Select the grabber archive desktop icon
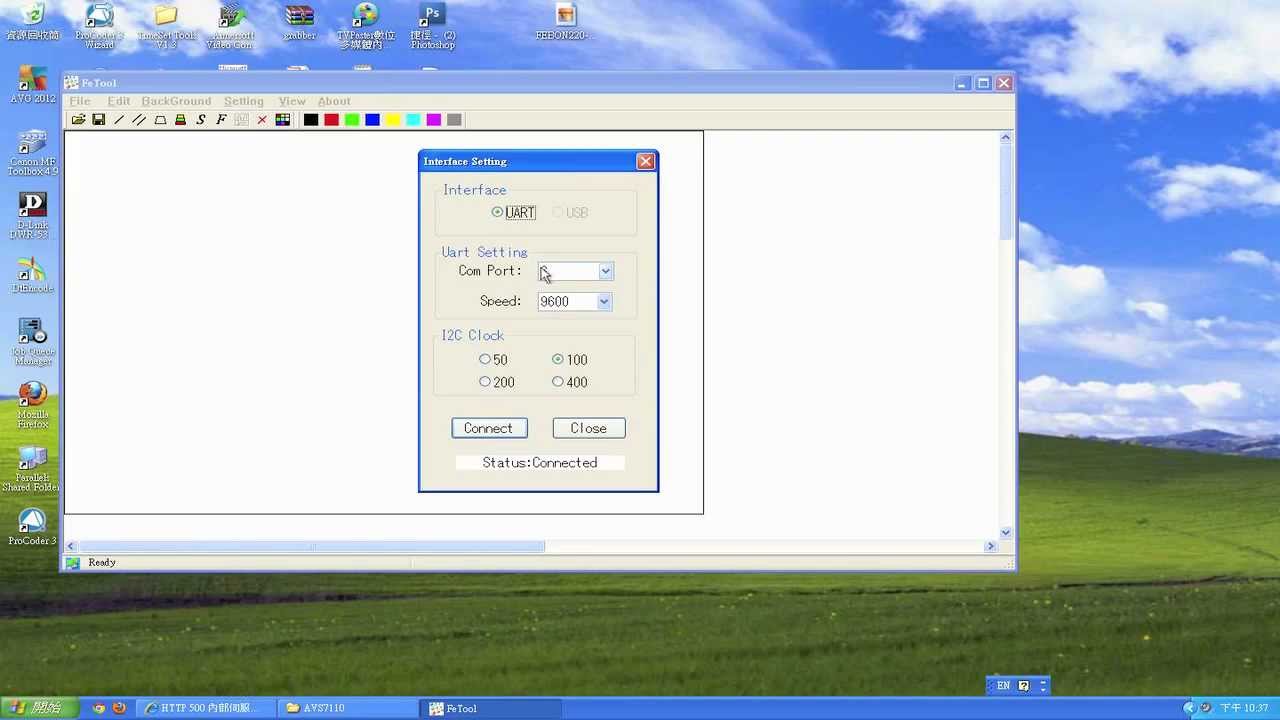 tap(299, 22)
